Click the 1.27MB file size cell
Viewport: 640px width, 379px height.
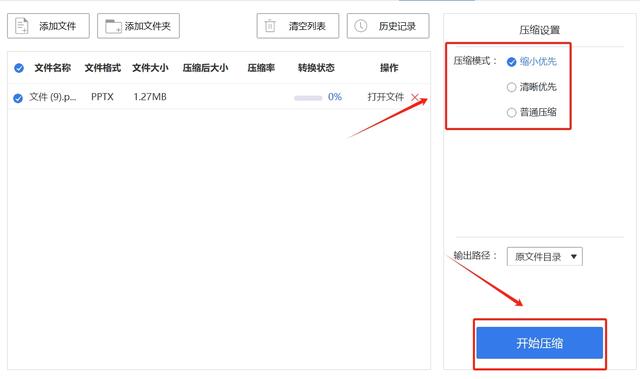click(150, 97)
